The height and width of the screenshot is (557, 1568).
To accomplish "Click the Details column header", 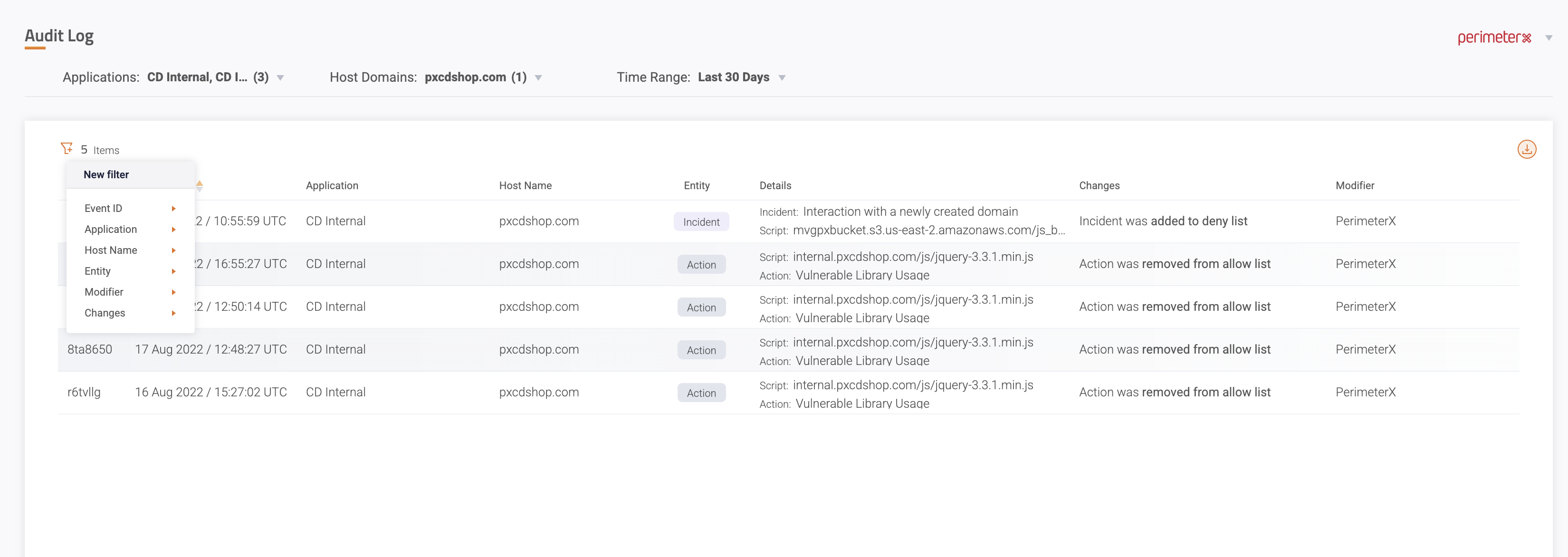I will (775, 186).
